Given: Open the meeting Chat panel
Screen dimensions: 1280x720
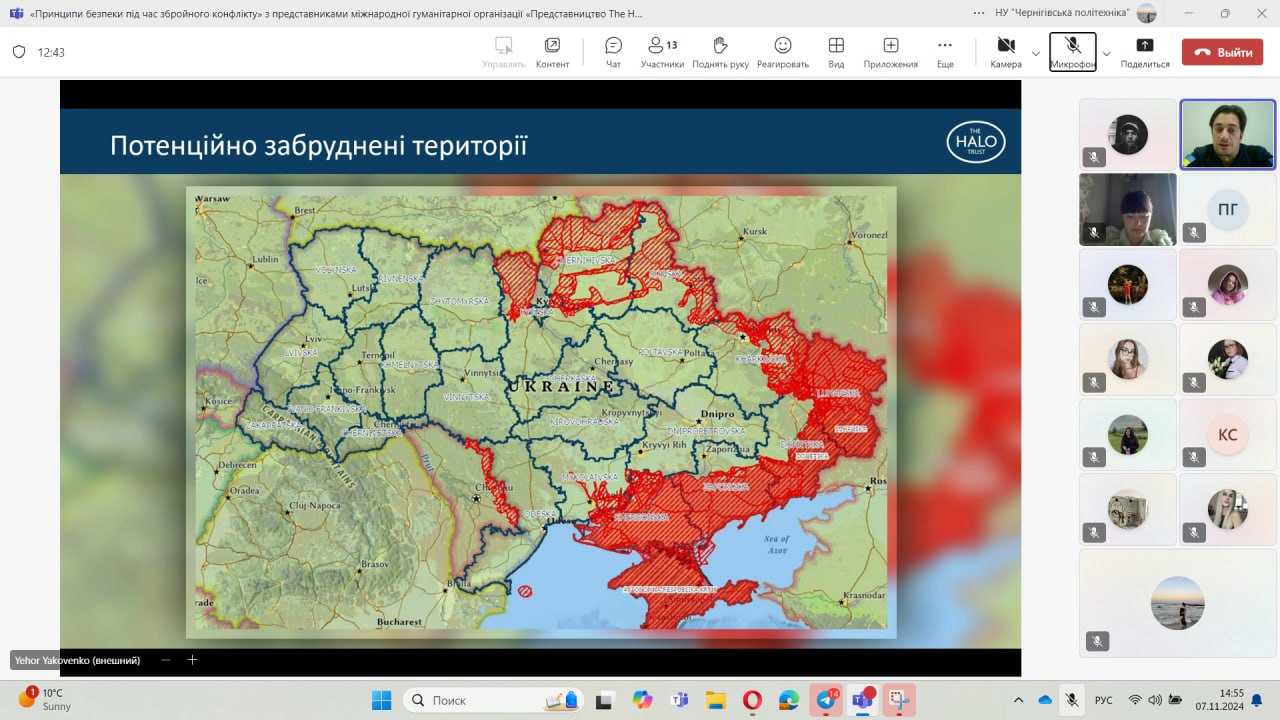Looking at the screenshot, I should pos(613,52).
